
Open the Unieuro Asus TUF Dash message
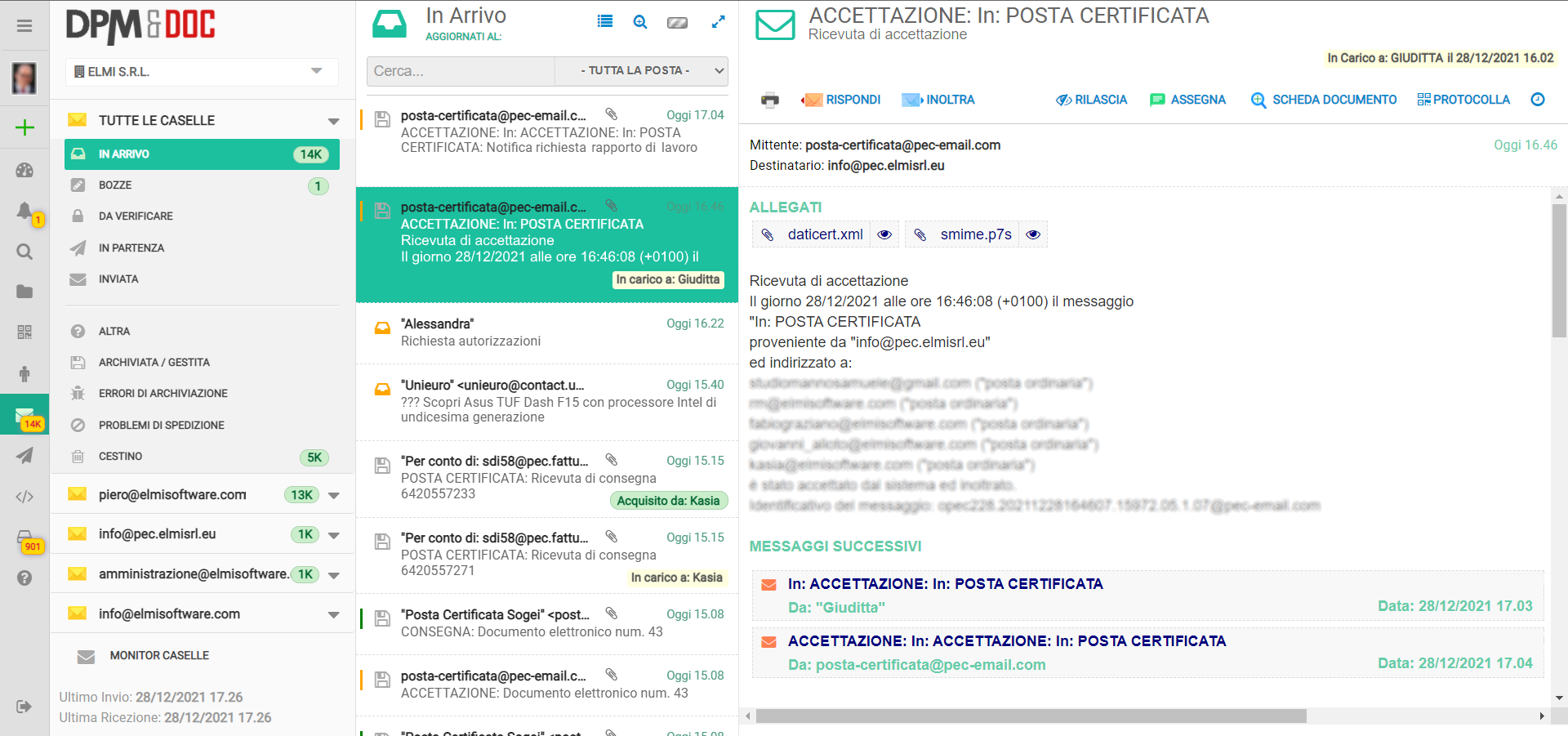[x=547, y=402]
